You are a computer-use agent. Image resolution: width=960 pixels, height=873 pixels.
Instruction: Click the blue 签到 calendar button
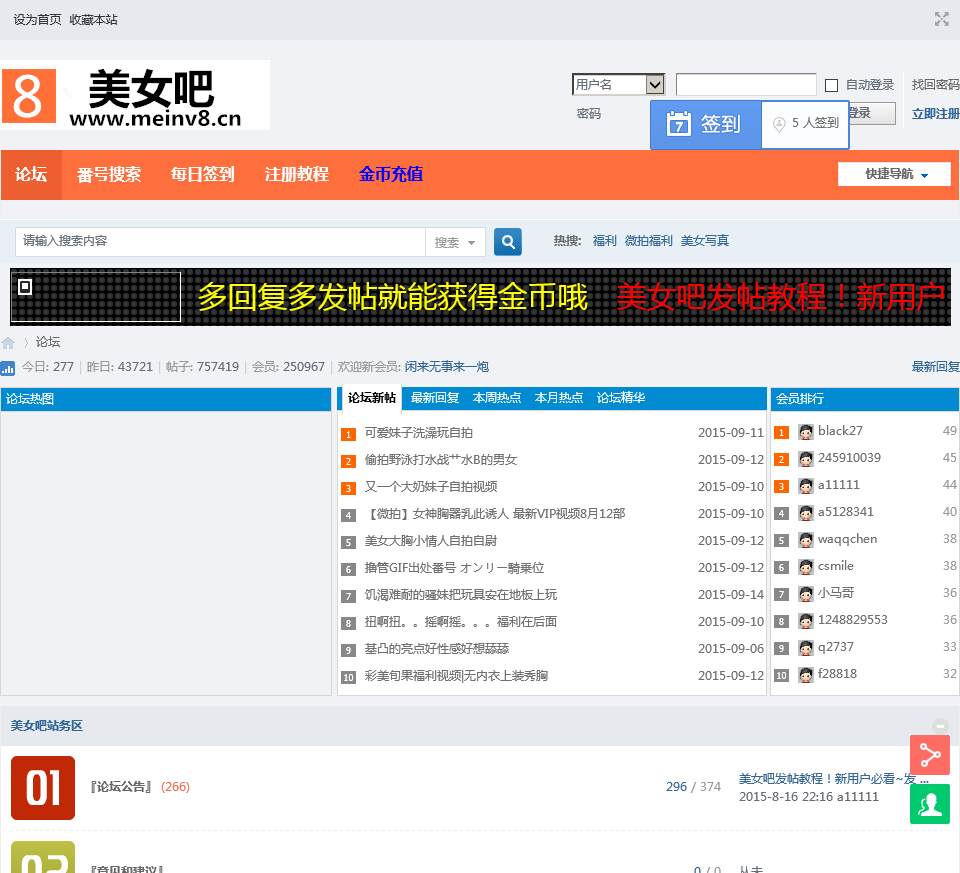706,124
